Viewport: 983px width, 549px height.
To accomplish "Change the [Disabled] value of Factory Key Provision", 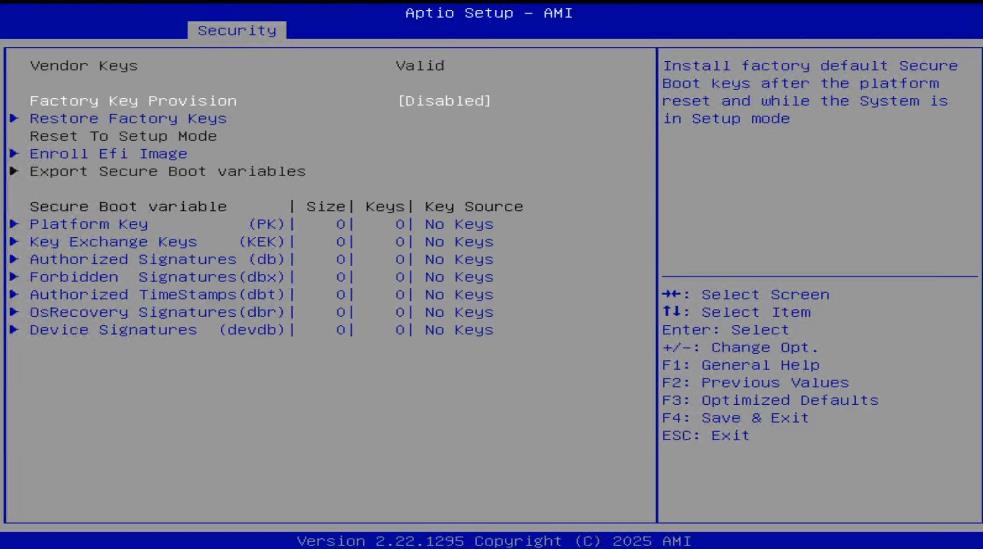I will pyautogui.click(x=444, y=101).
